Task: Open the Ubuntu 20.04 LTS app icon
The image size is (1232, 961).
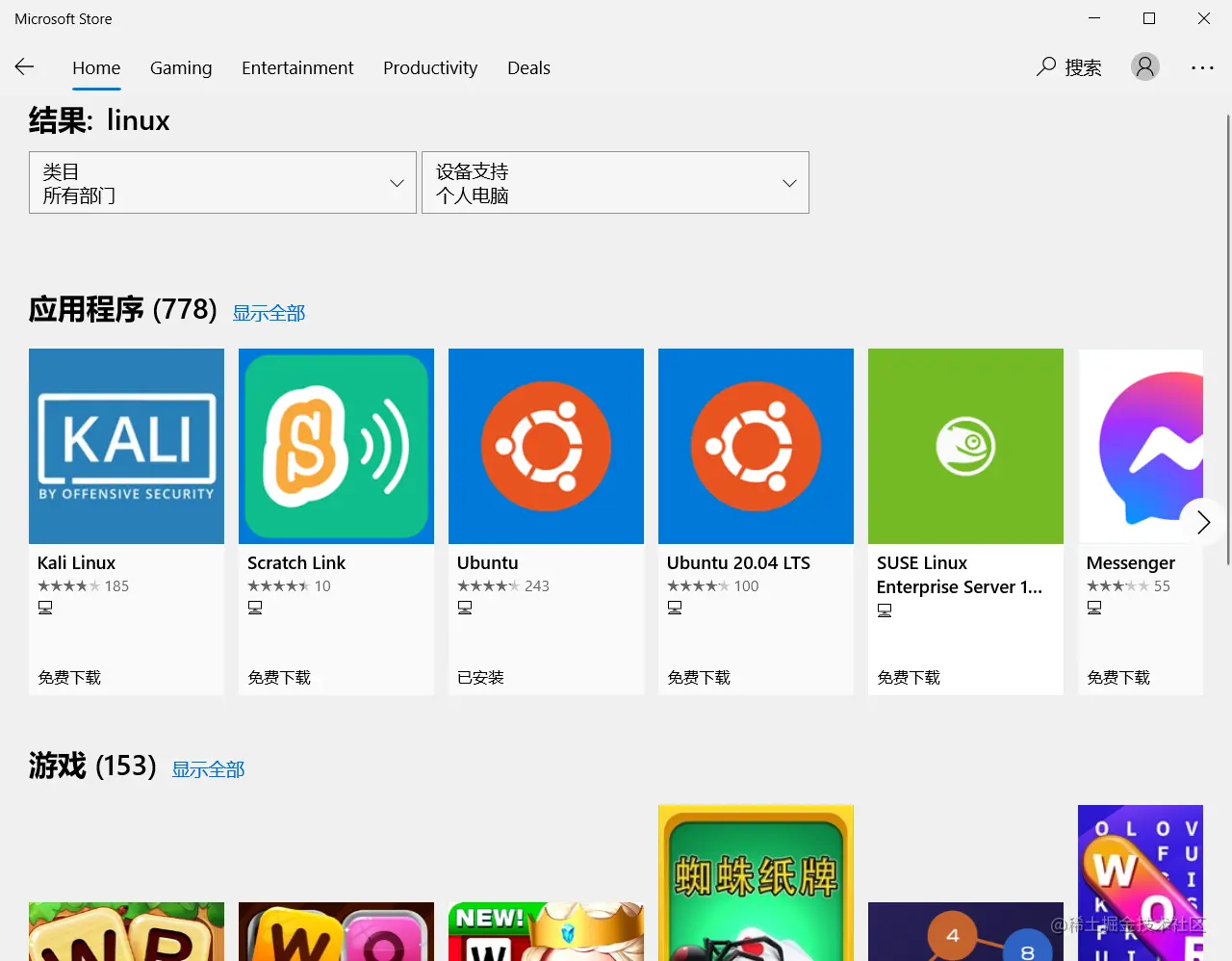Action: coord(756,446)
